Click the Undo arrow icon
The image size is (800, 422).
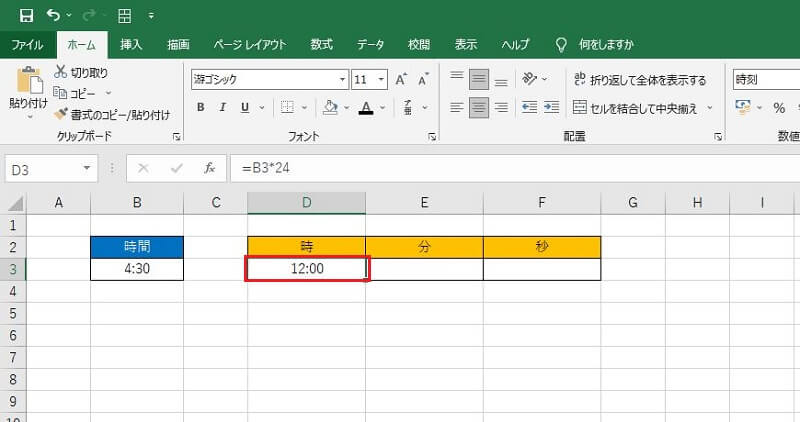tap(53, 15)
